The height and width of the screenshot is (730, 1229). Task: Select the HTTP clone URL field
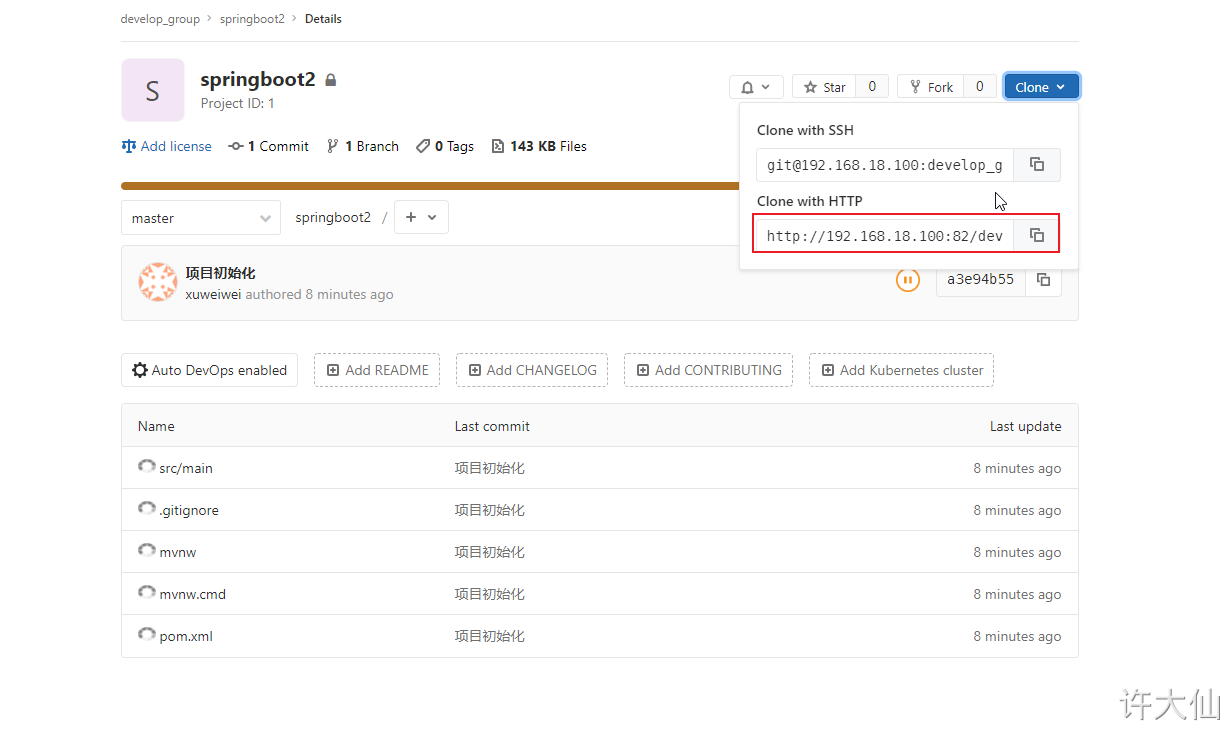click(x=885, y=236)
